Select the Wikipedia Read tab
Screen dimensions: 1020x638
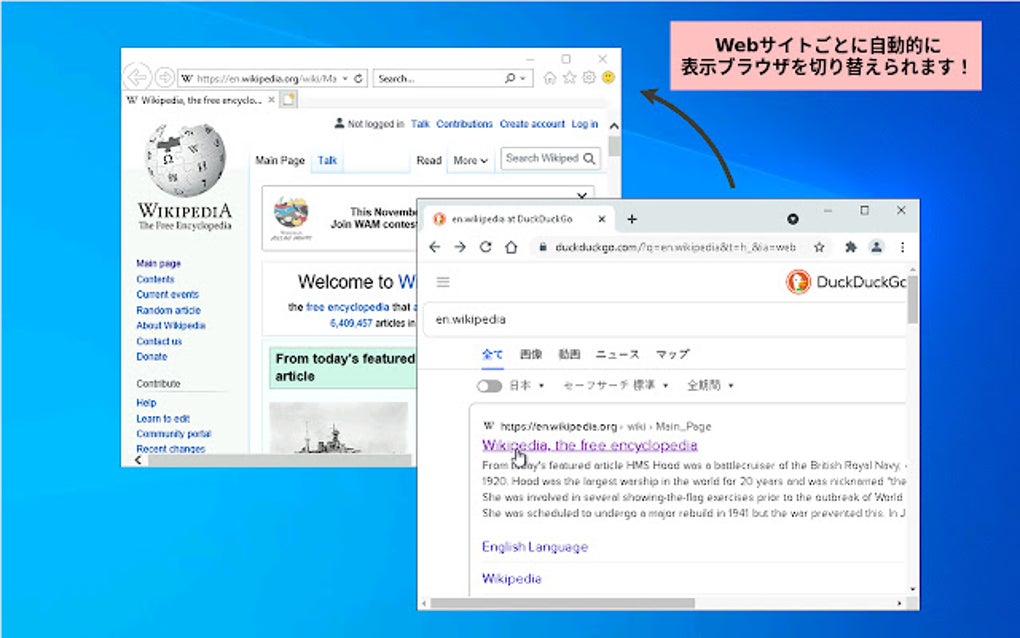click(x=429, y=161)
